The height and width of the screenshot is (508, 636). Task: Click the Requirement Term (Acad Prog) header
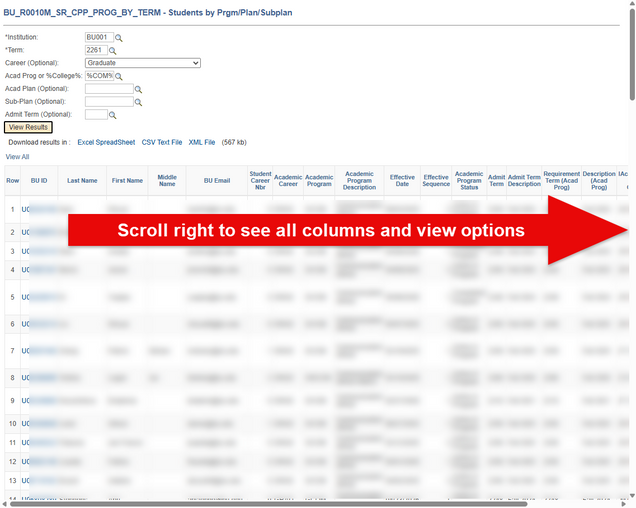pyautogui.click(x=562, y=181)
